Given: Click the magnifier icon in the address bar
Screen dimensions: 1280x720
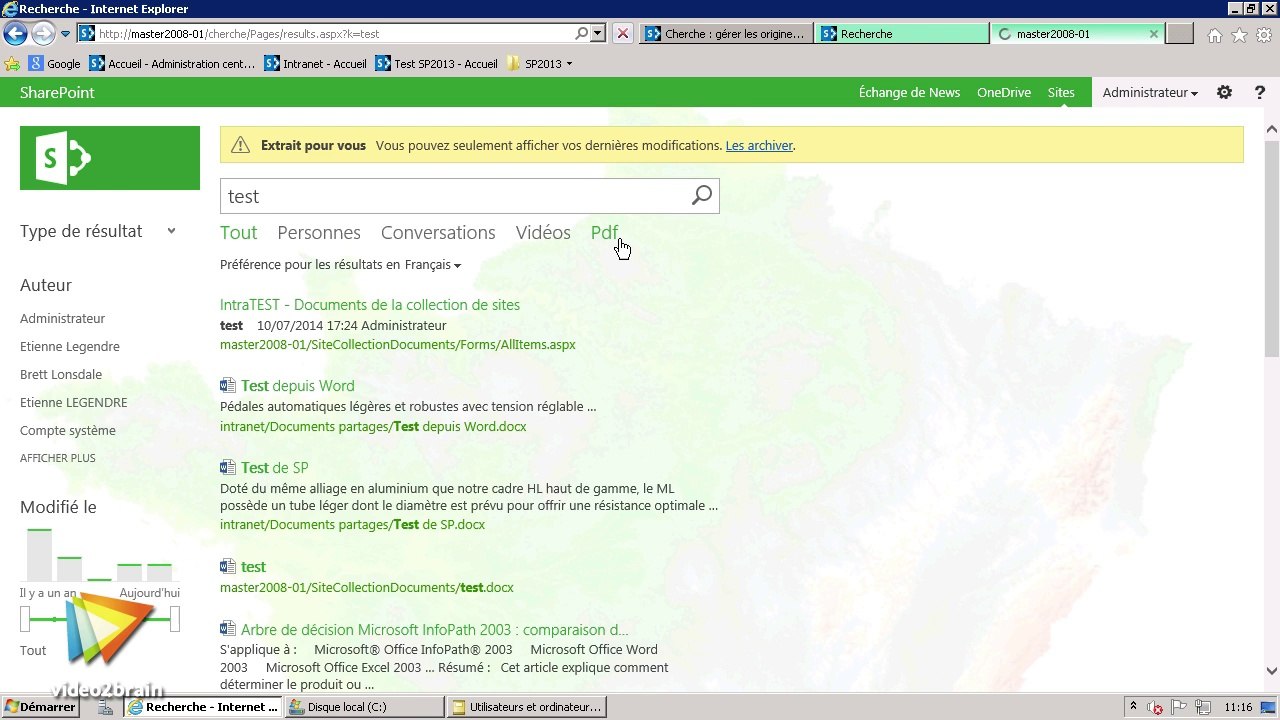Looking at the screenshot, I should point(582,34).
